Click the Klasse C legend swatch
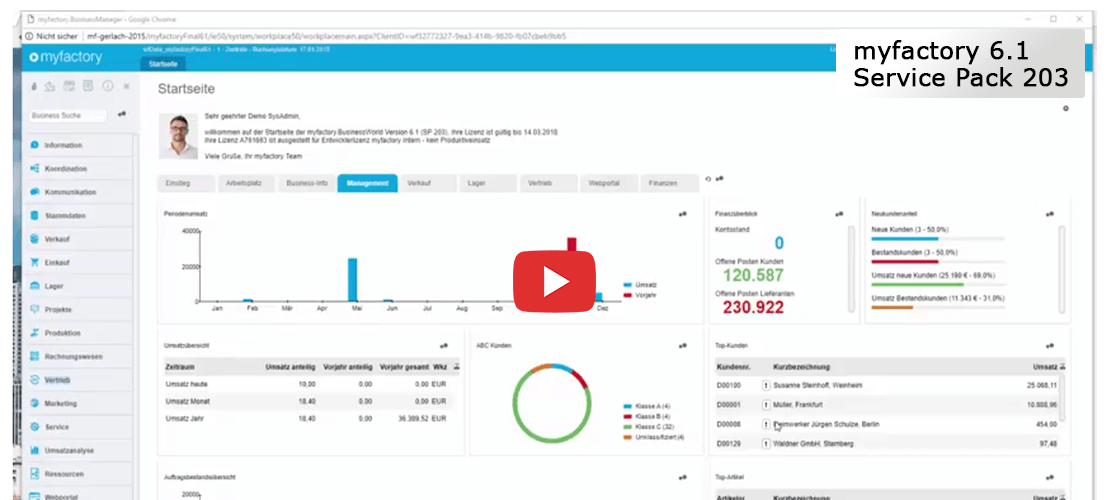 click(627, 427)
